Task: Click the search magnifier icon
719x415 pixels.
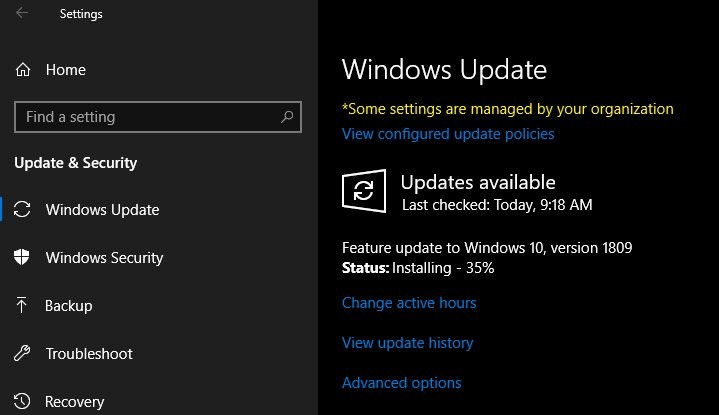Action: (287, 117)
